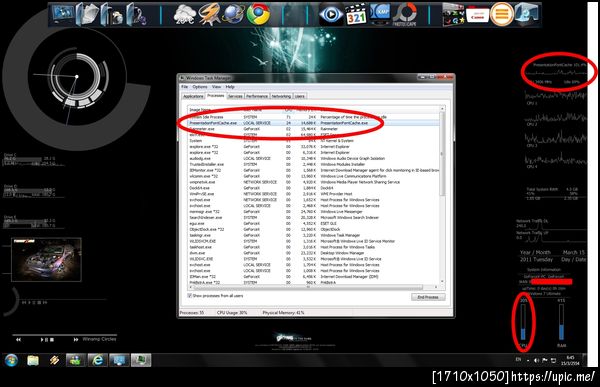Open the Canon icon in the dock
The image size is (600, 387).
(477, 15)
